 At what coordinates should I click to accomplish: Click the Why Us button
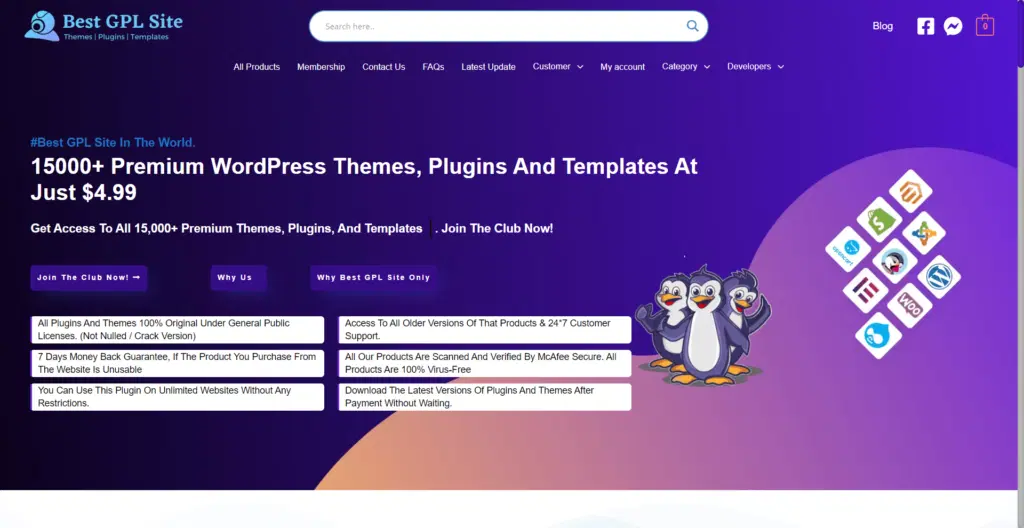click(238, 278)
